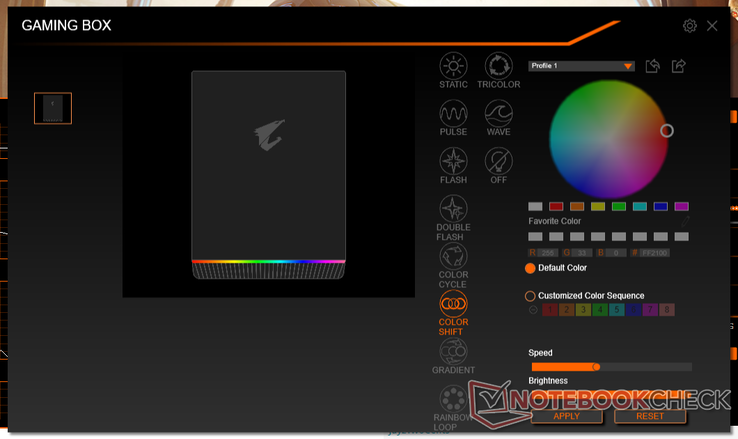Pick the teal preset color swatch
738x439 pixels.
click(x=640, y=206)
